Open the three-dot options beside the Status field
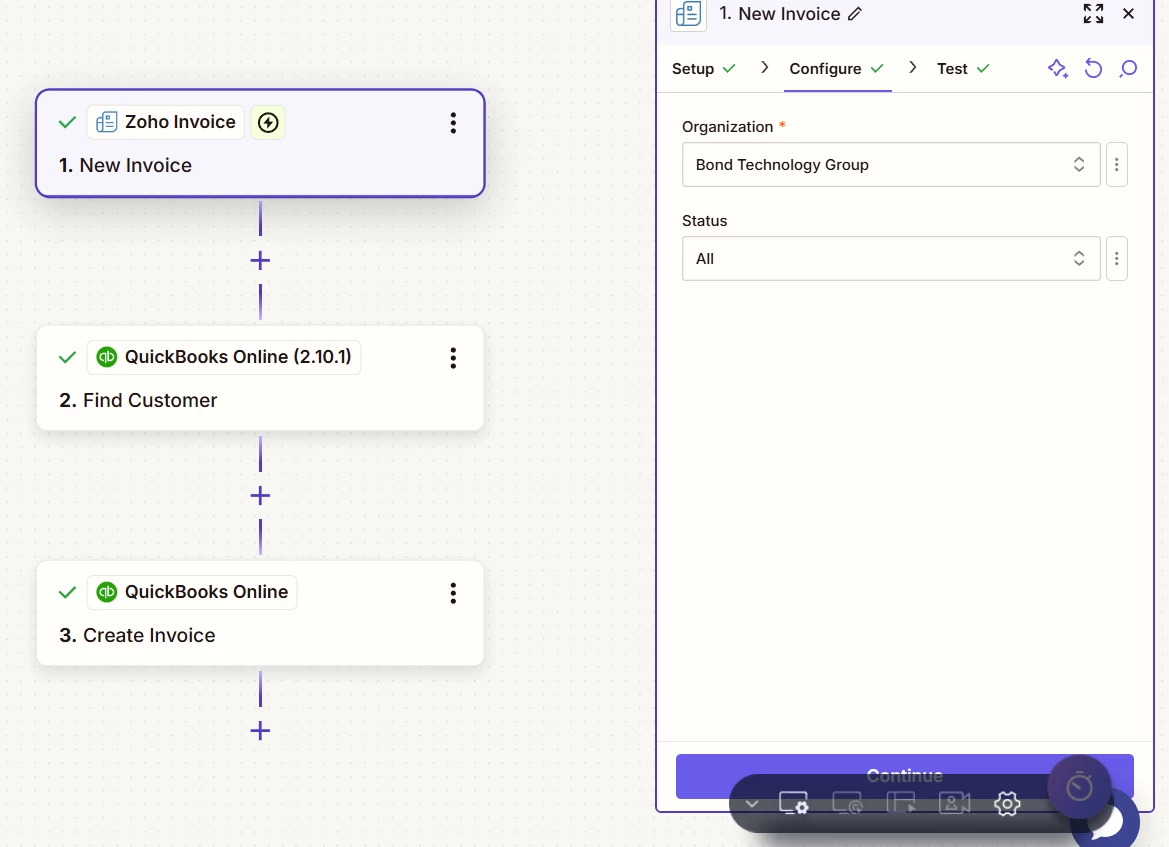The height and width of the screenshot is (847, 1169). [x=1116, y=259]
